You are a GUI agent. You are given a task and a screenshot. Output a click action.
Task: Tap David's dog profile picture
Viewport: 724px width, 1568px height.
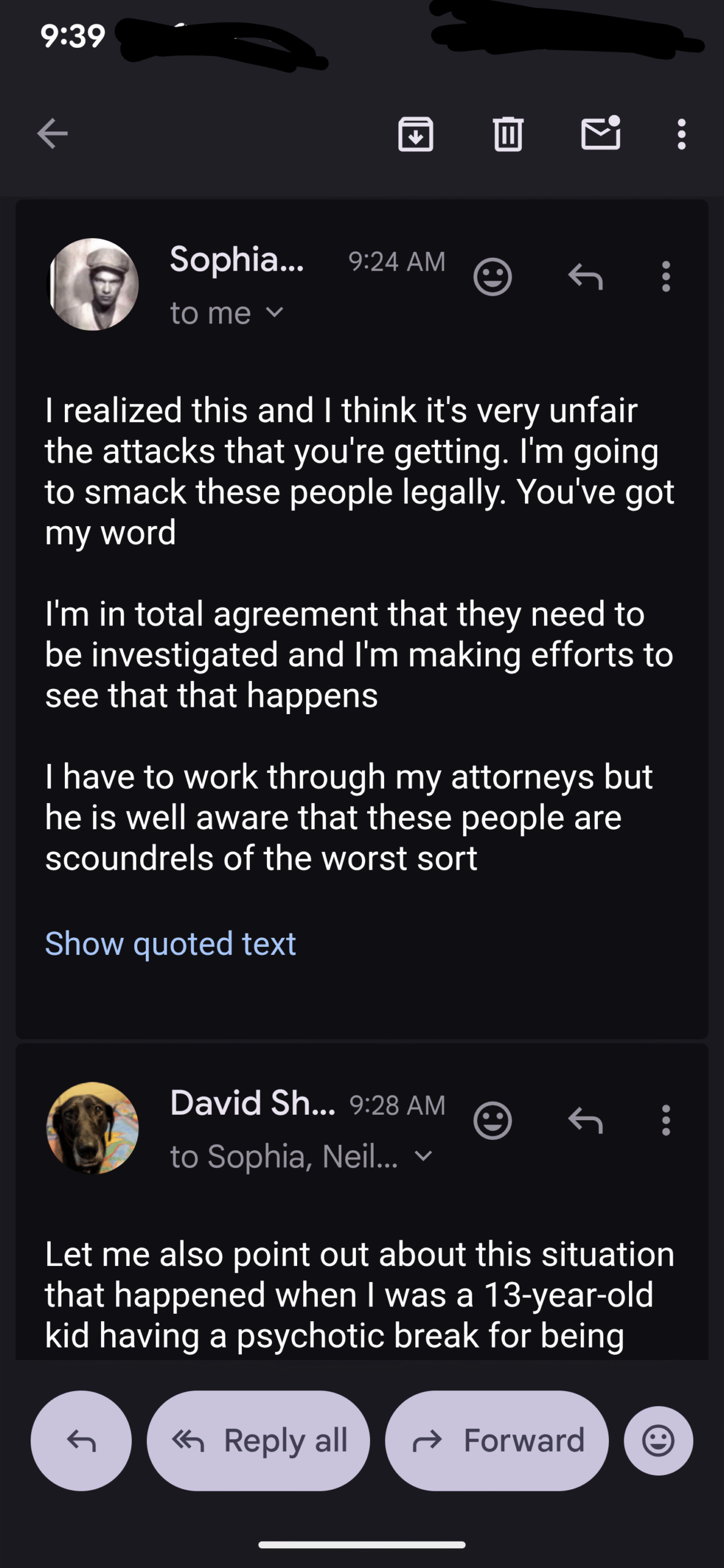[x=93, y=1128]
